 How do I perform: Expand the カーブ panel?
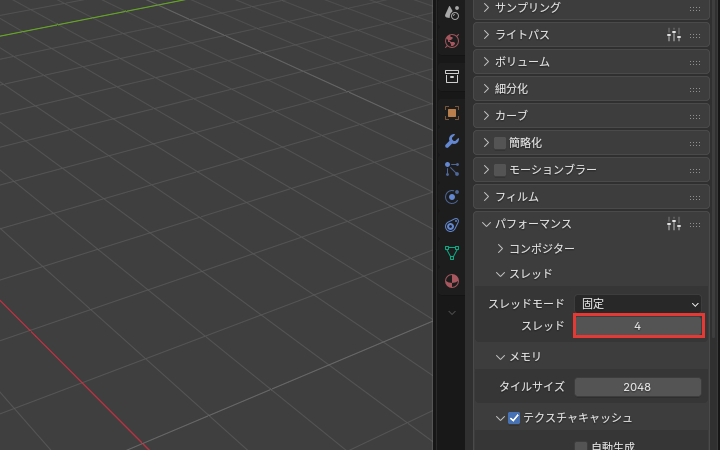[486, 115]
